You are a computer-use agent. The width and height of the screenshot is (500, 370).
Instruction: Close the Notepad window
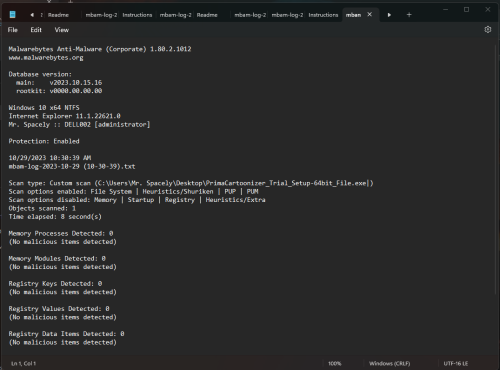(x=488, y=10)
